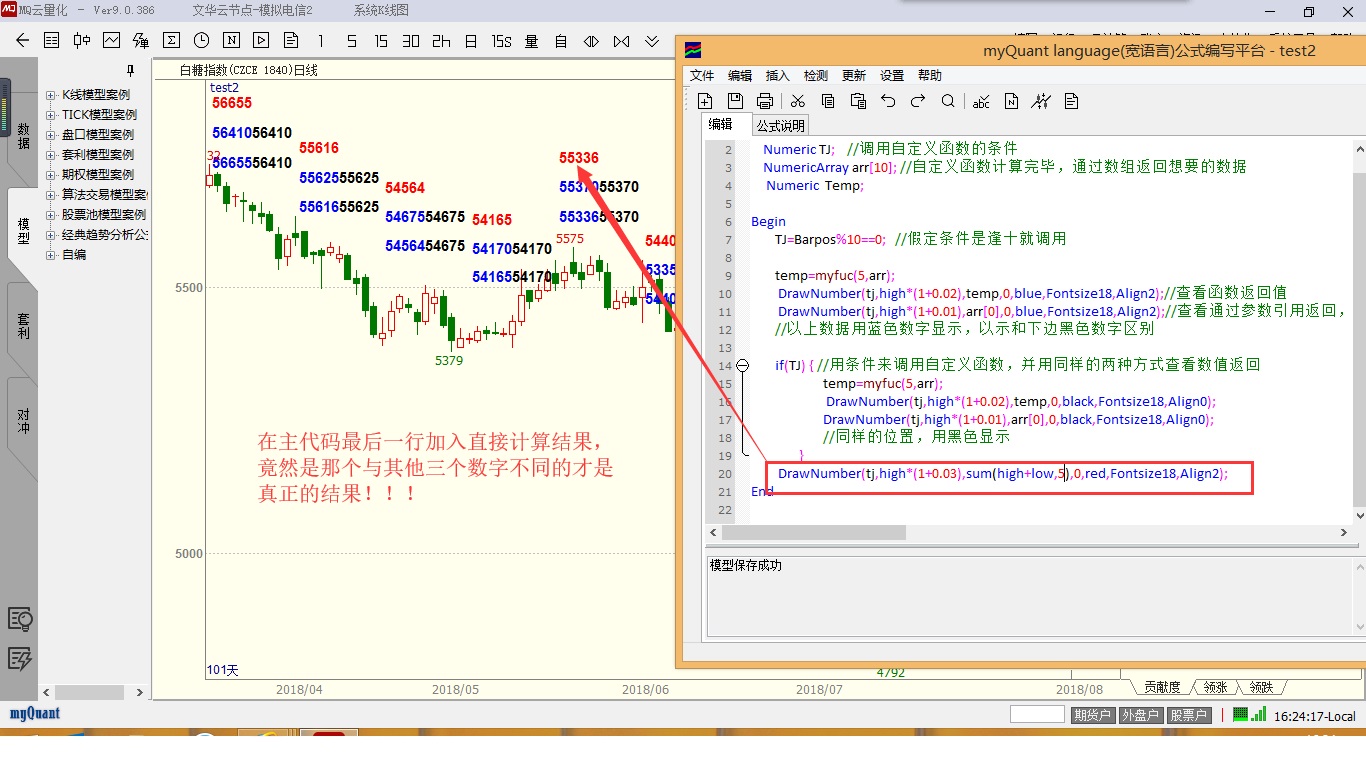Click the save icon in the editor toolbar
Screen dimensions: 1366x768
pos(735,101)
